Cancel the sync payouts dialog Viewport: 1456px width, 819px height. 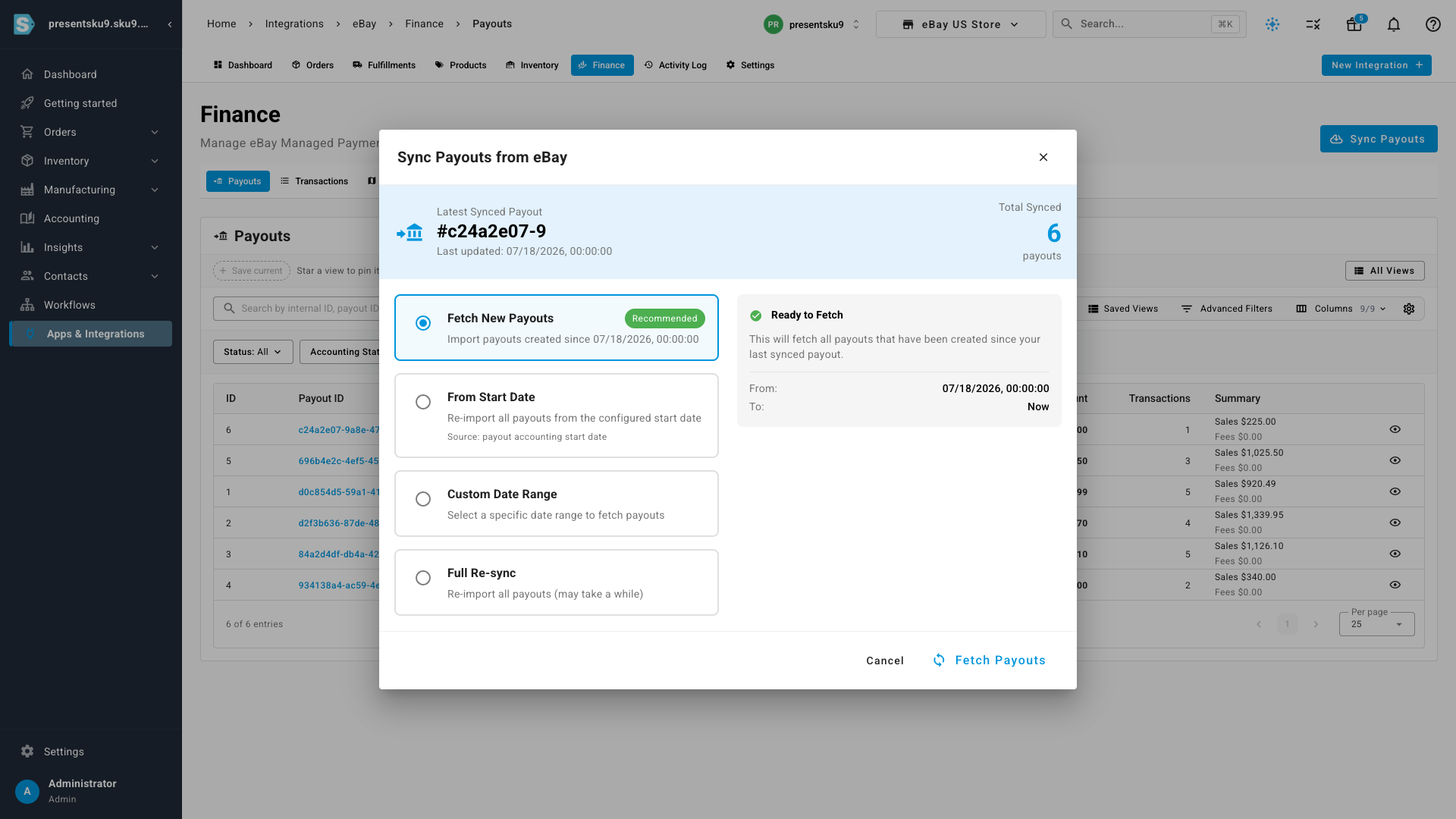[x=885, y=661]
